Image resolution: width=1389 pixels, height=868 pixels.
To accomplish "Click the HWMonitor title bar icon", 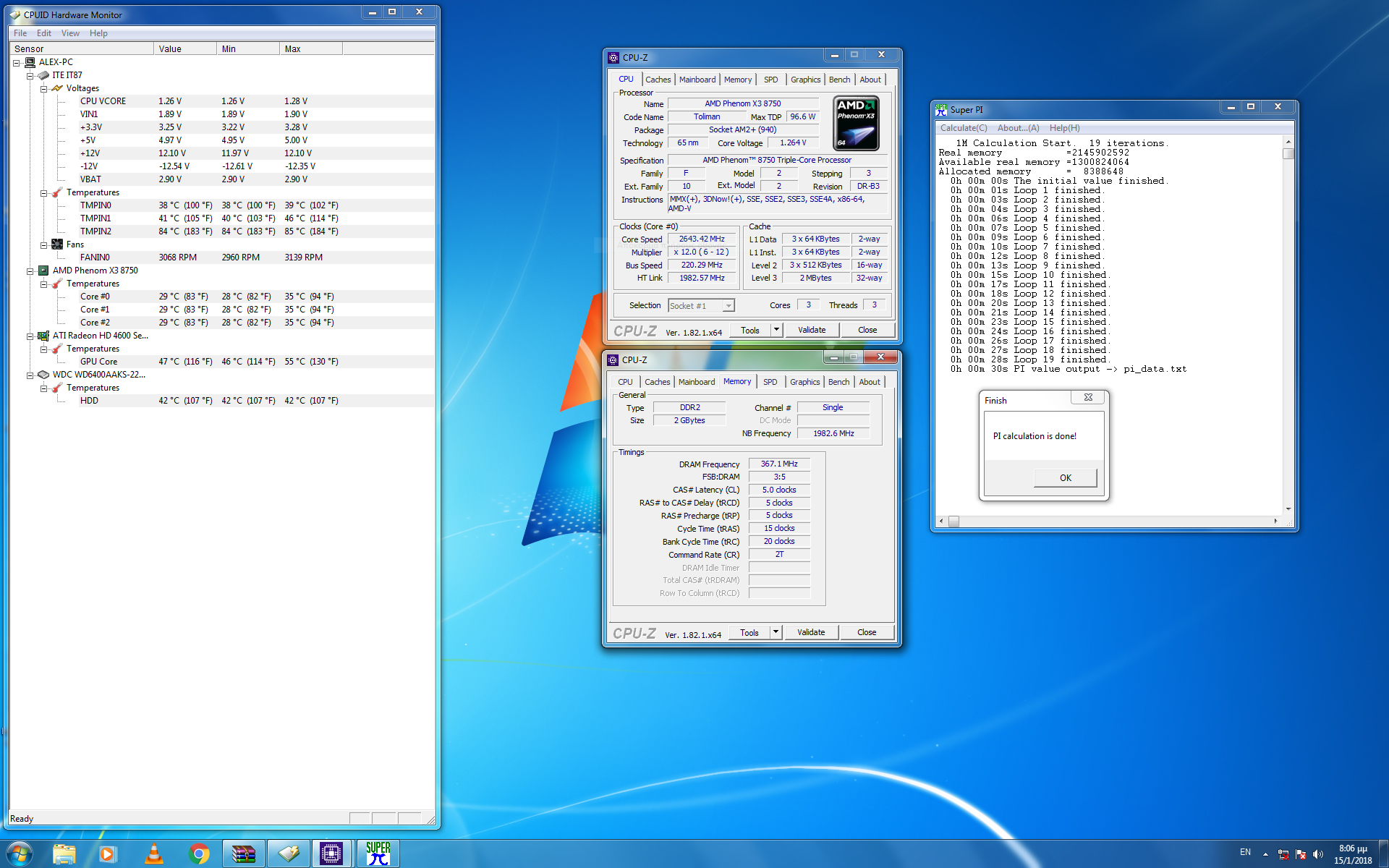I will (x=15, y=14).
